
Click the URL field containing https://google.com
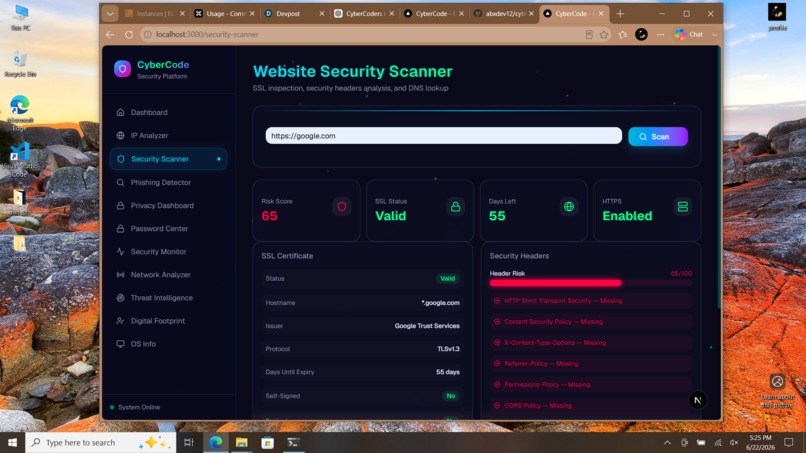point(444,136)
